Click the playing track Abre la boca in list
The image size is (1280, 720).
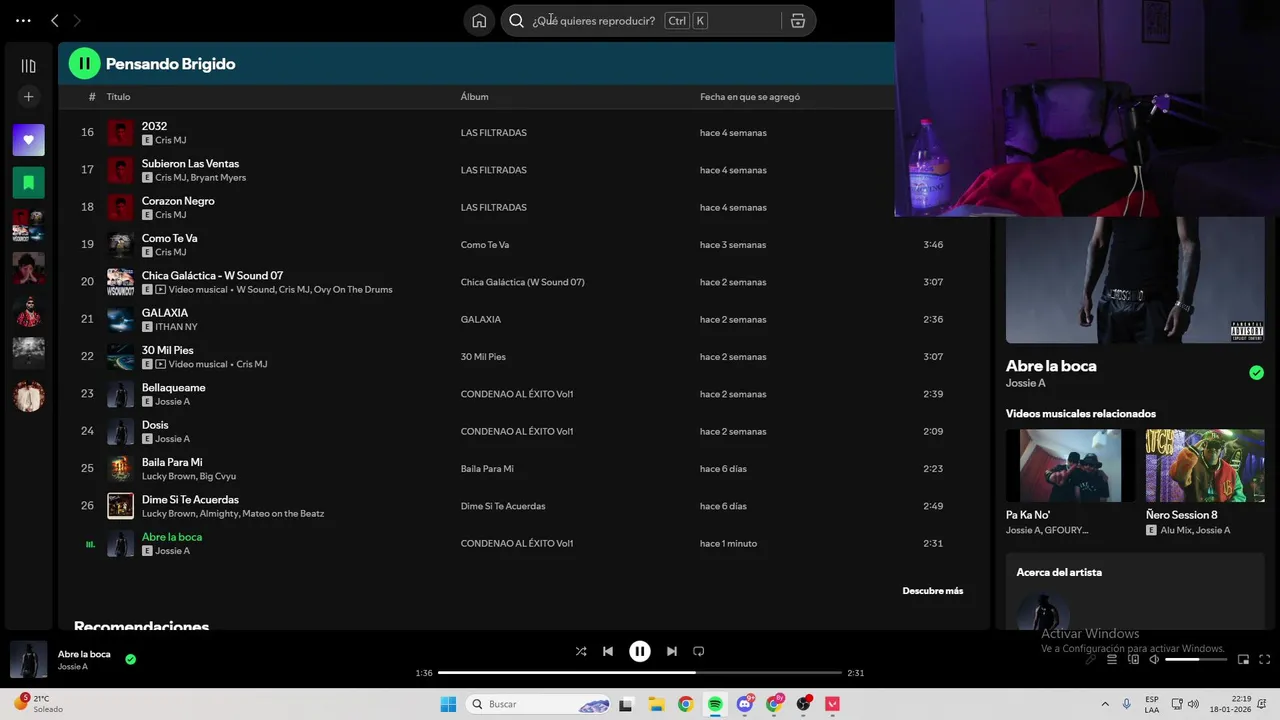click(172, 537)
